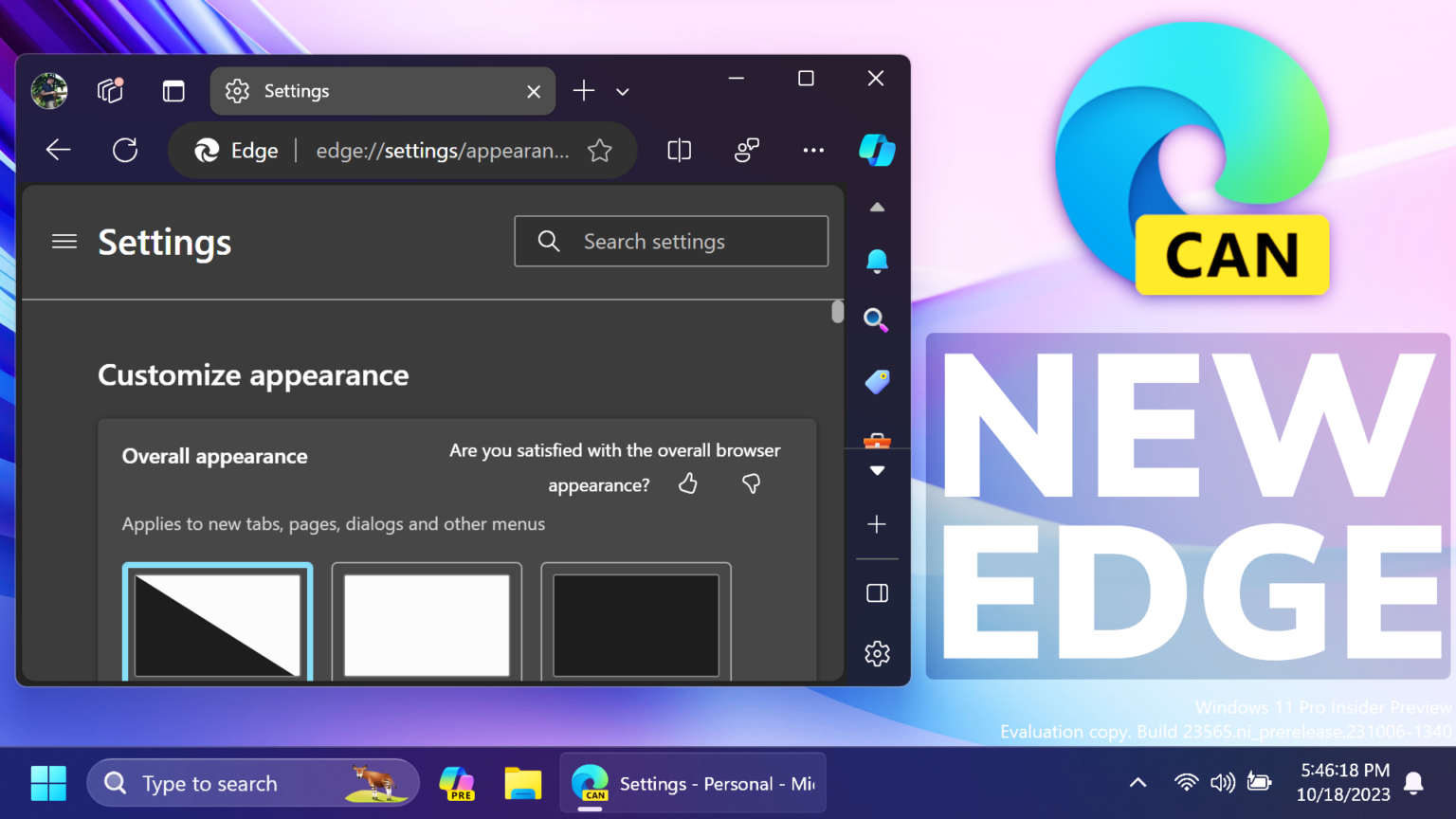This screenshot has height=819, width=1456.
Task: Open browser essentials
Action: pos(746,150)
